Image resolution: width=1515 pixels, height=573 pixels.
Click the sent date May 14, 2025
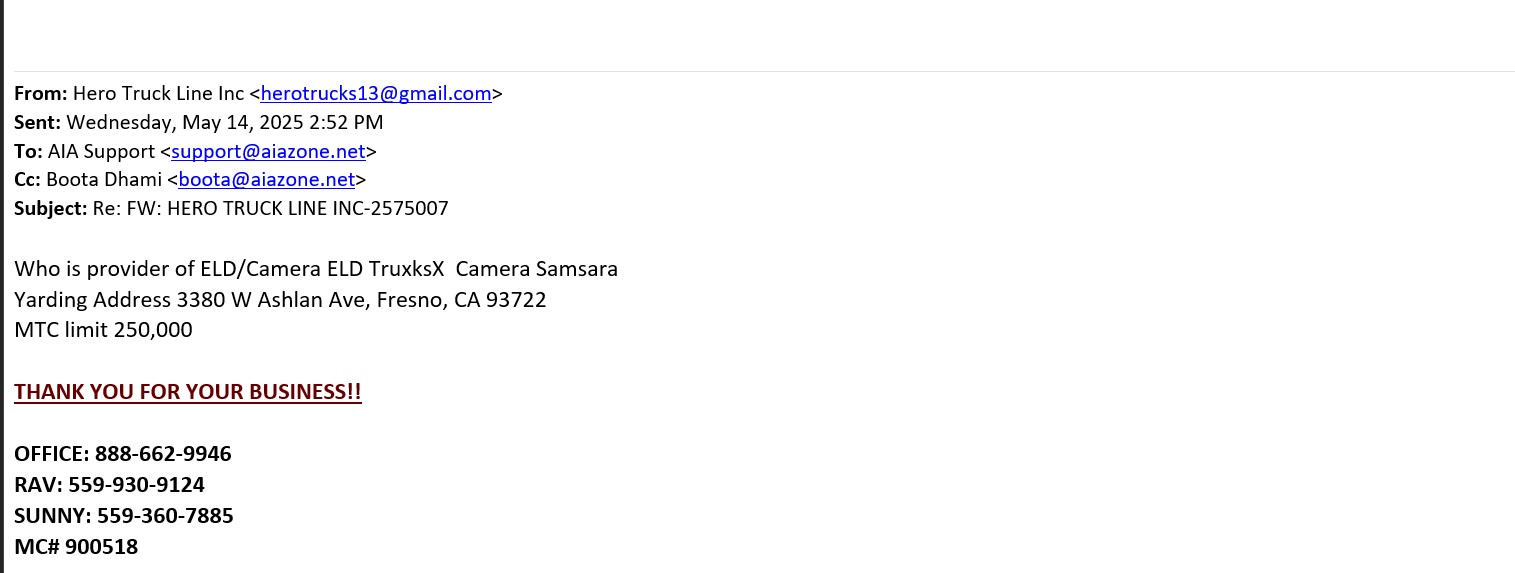coord(224,123)
